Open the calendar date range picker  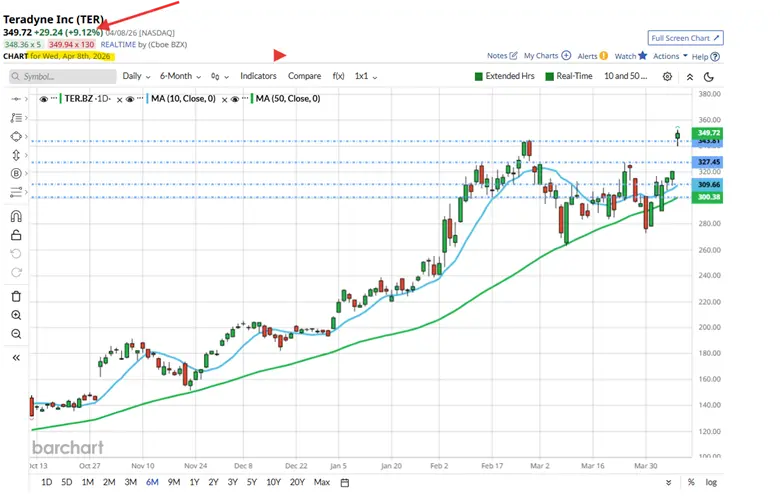pyautogui.click(x=345, y=482)
